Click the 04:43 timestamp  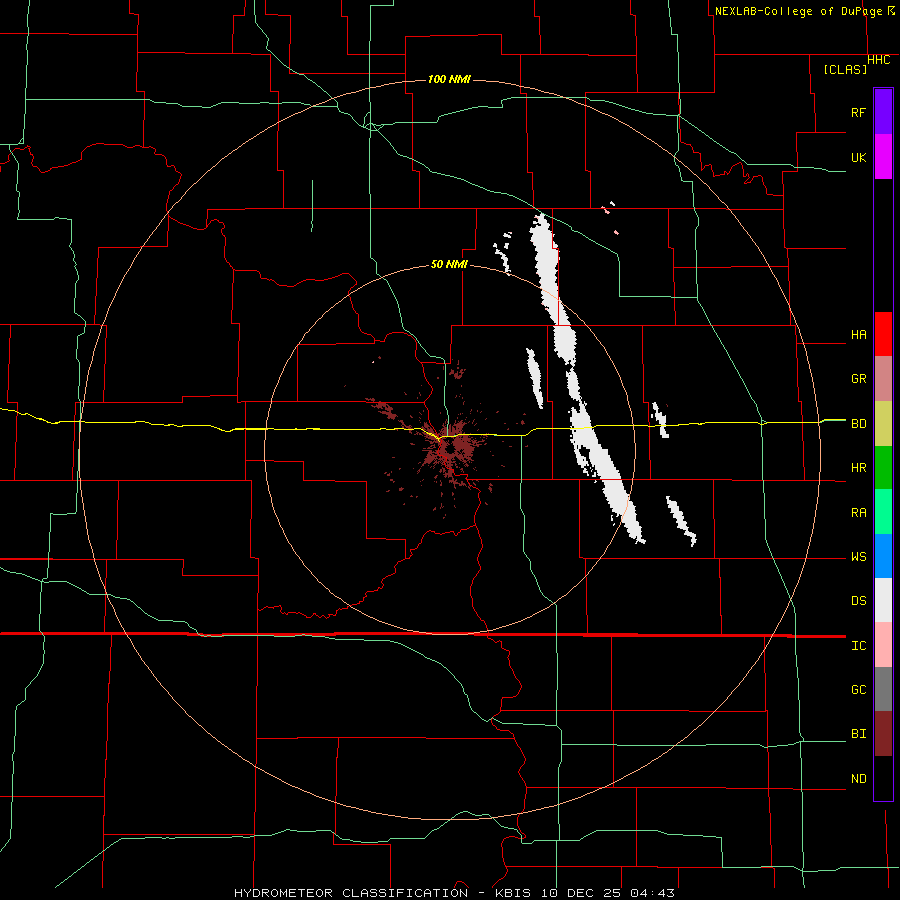click(x=652, y=893)
